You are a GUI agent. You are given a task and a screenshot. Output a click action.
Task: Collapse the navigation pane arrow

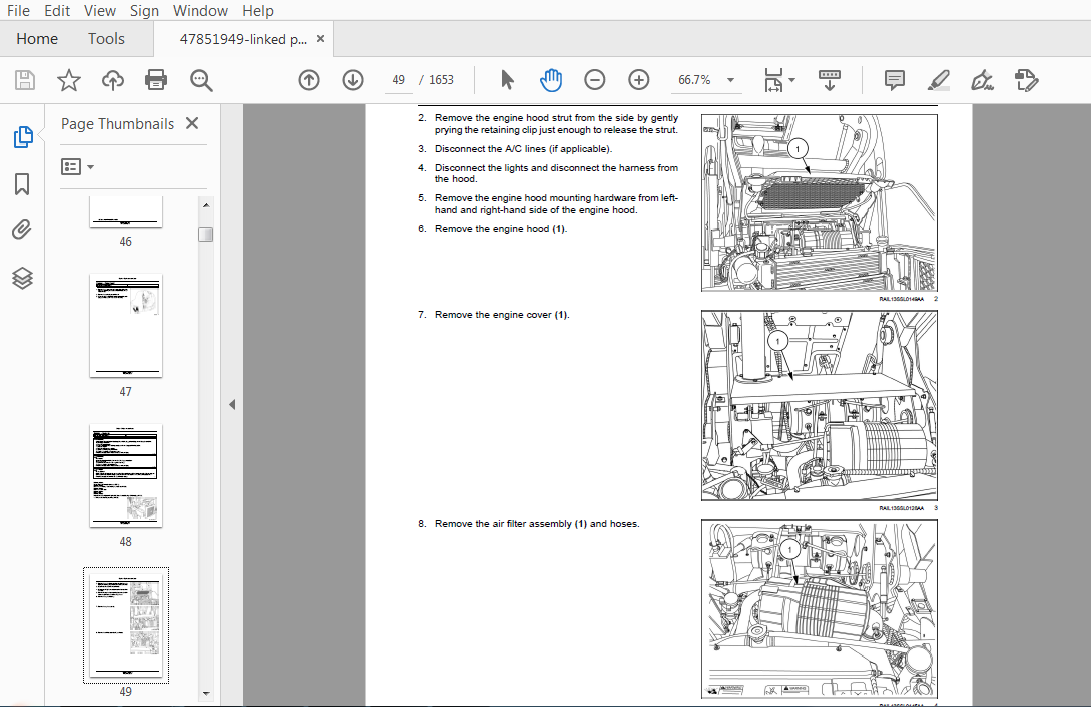click(232, 404)
